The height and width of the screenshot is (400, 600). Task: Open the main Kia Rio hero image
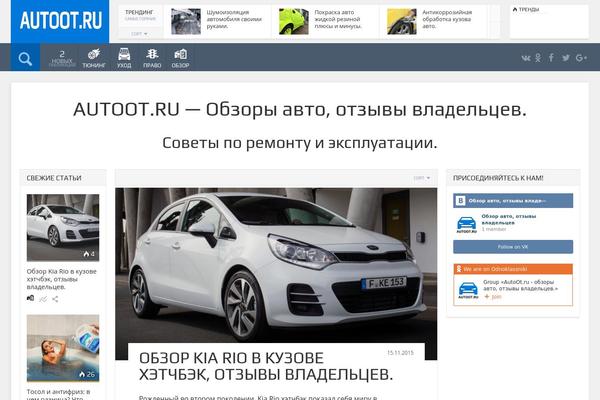(276, 265)
